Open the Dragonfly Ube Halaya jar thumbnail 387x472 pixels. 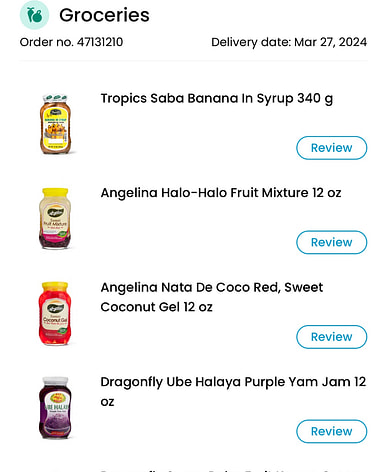click(x=55, y=408)
